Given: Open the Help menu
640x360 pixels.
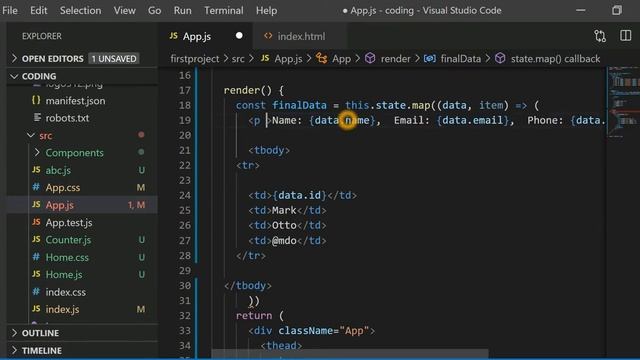Looking at the screenshot, I should [x=267, y=10].
